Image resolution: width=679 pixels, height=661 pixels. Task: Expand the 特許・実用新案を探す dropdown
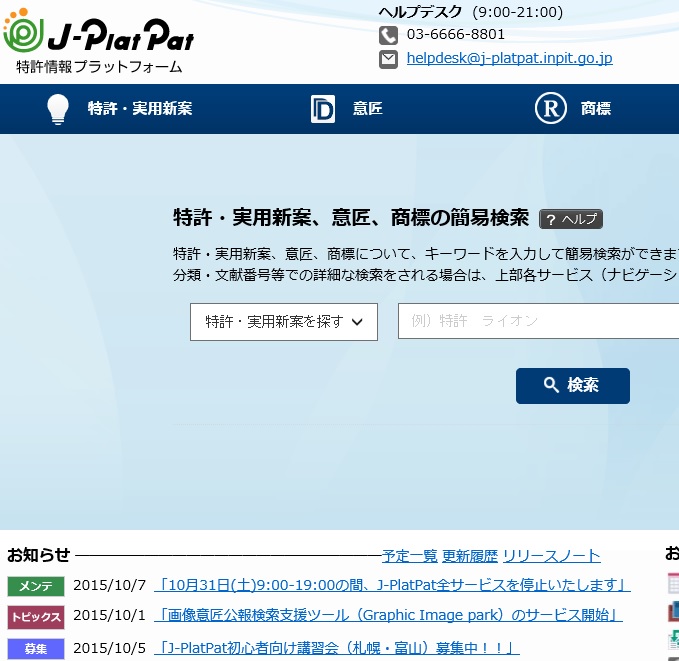(x=284, y=322)
